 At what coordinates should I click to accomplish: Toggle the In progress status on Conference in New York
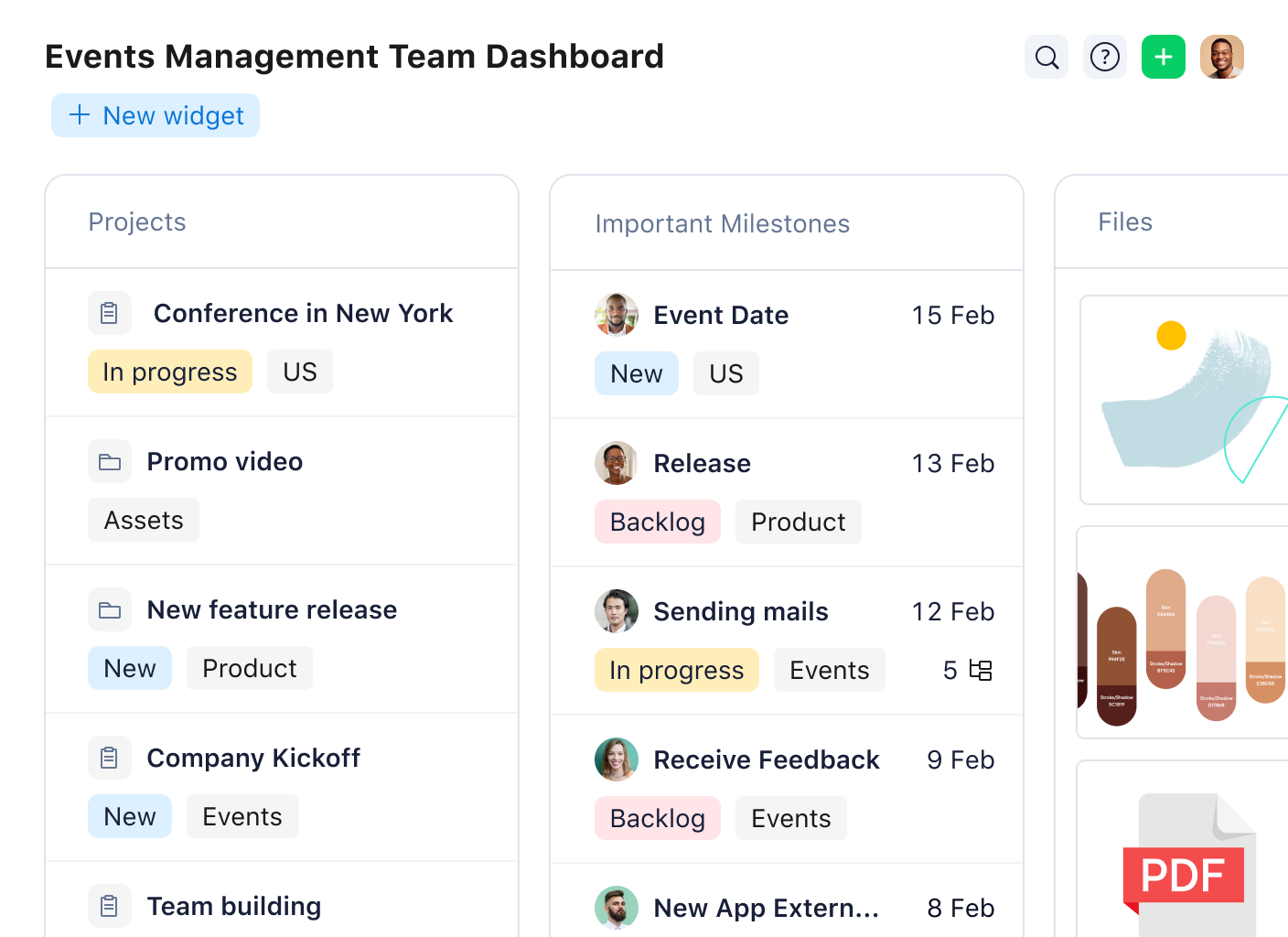pos(169,372)
